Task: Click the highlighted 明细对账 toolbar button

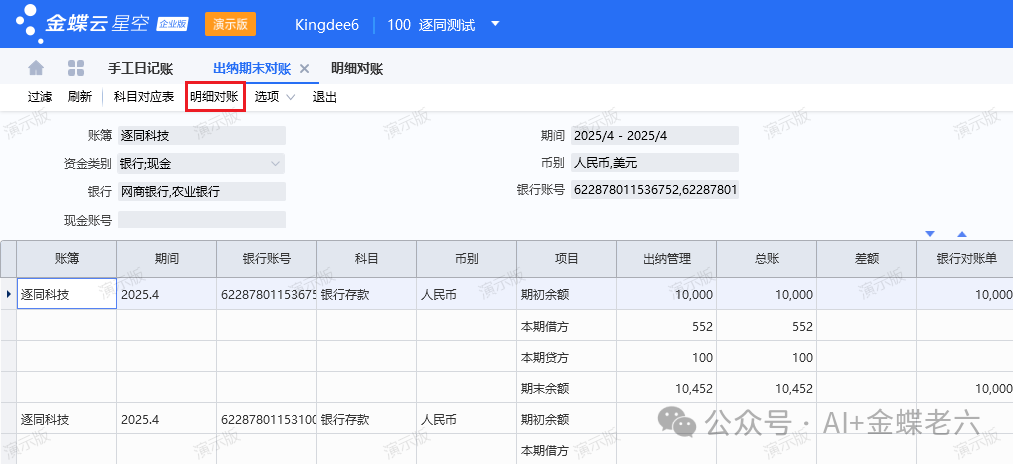Action: click(214, 97)
